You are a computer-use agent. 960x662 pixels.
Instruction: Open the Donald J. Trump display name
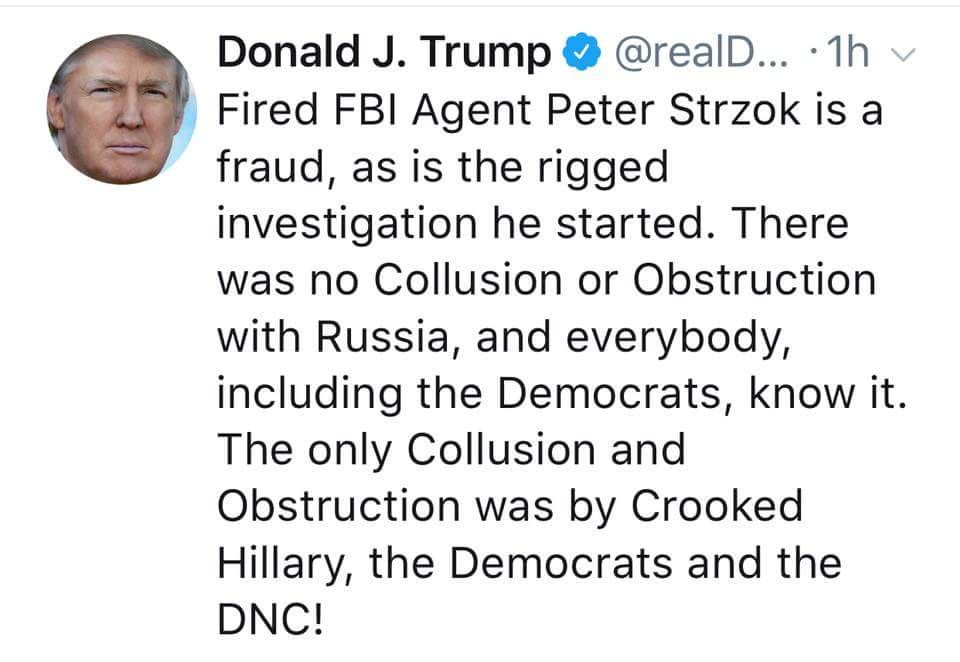[x=383, y=54]
